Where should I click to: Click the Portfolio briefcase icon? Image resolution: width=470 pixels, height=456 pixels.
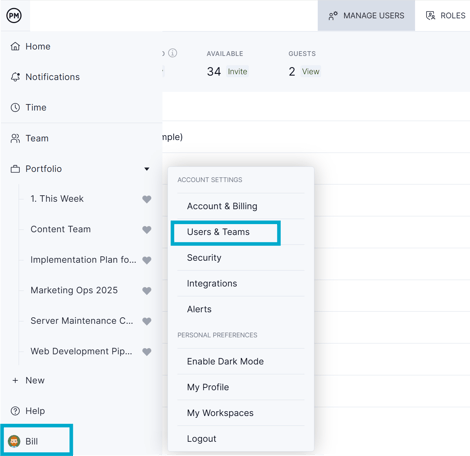tap(15, 169)
